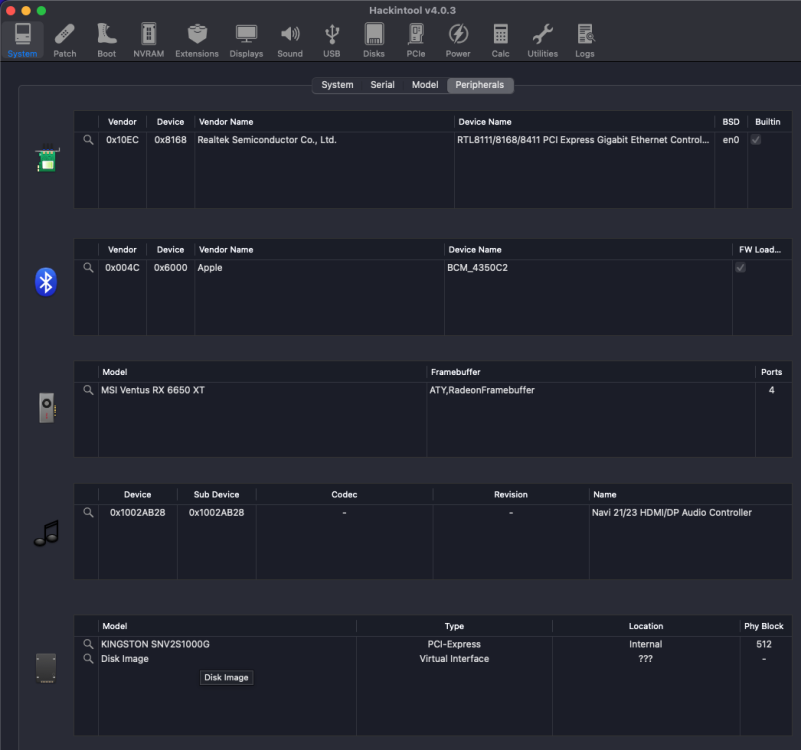
Task: Select the BCM_4350C2 device name
Action: coord(477,267)
